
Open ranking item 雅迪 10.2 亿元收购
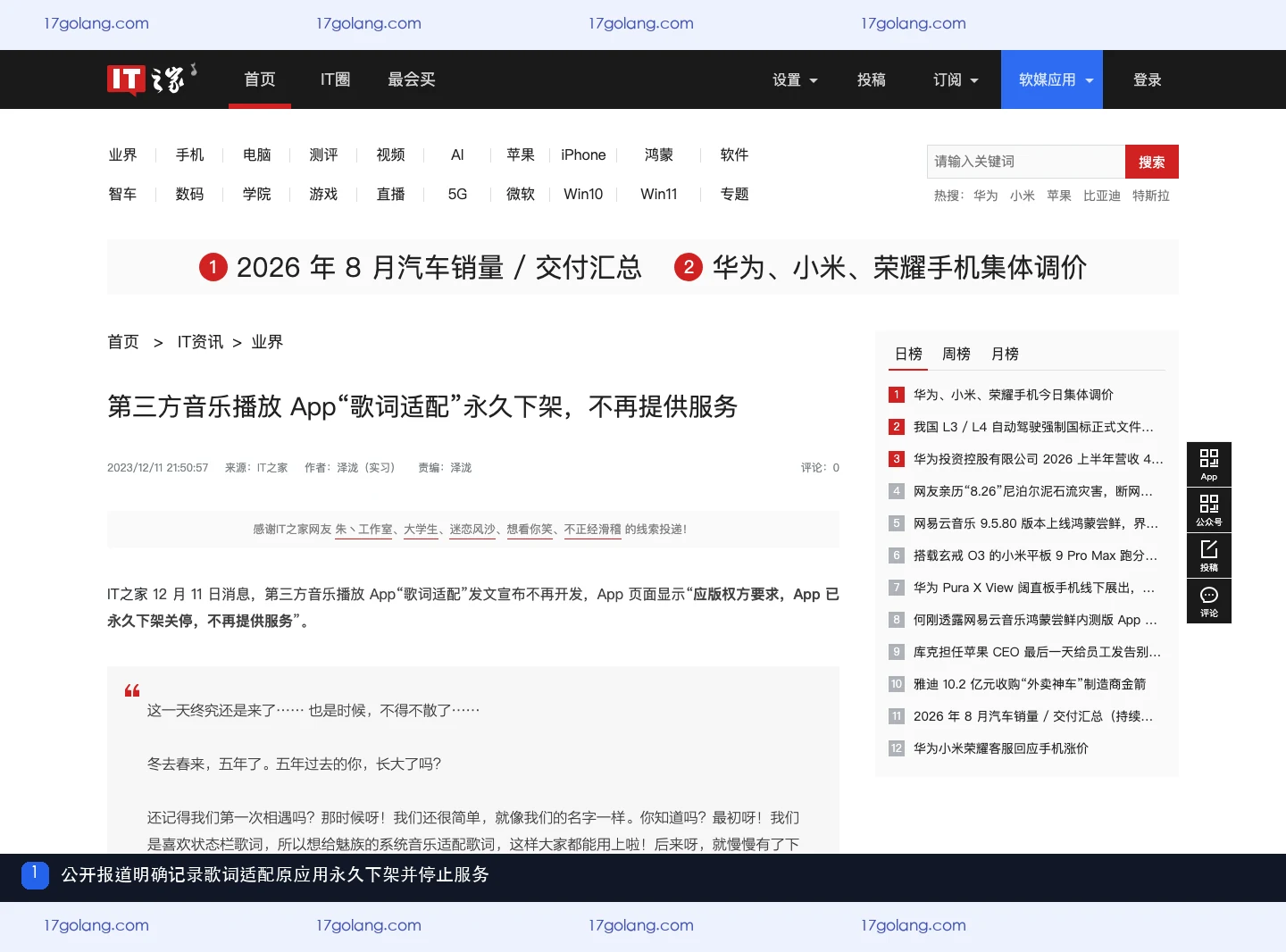(1030, 684)
